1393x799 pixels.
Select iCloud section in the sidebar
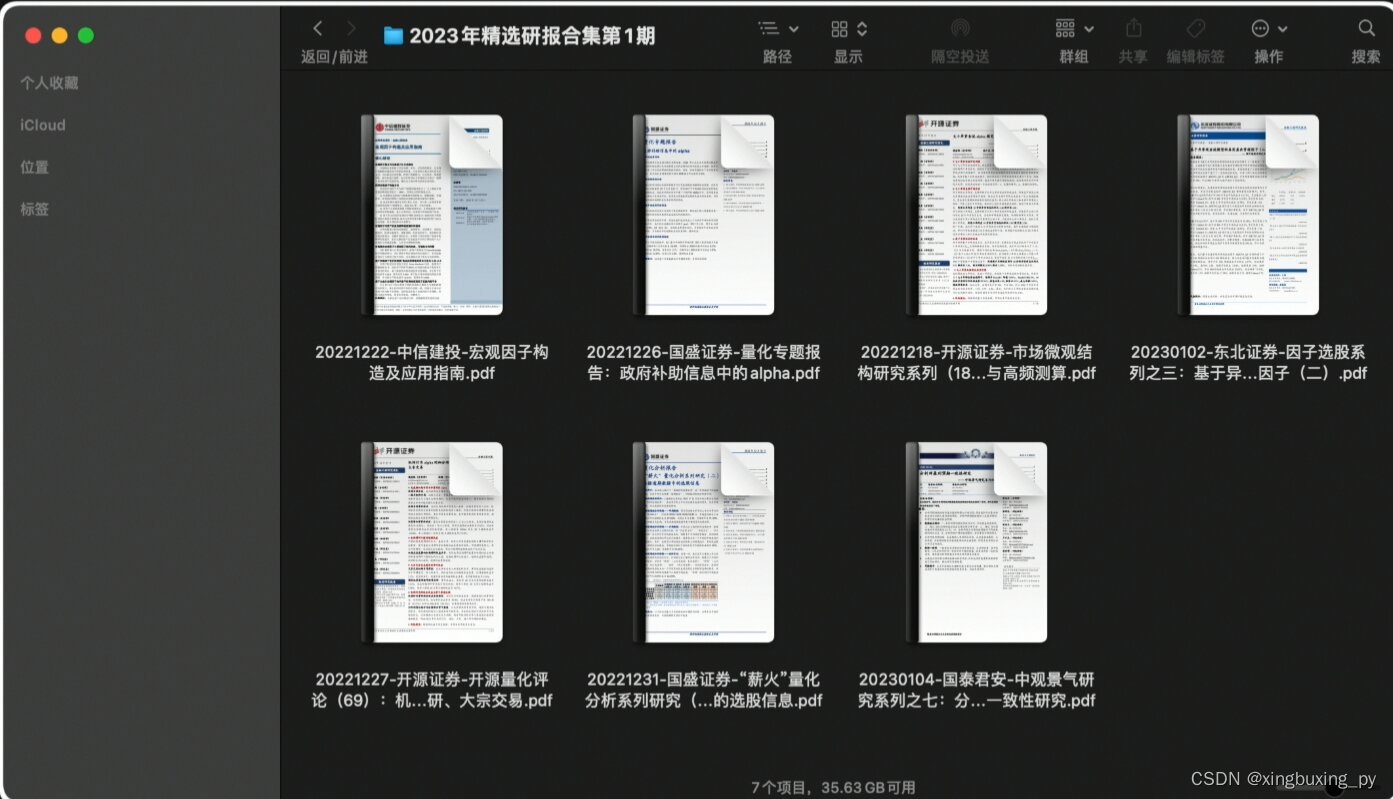pyautogui.click(x=43, y=125)
